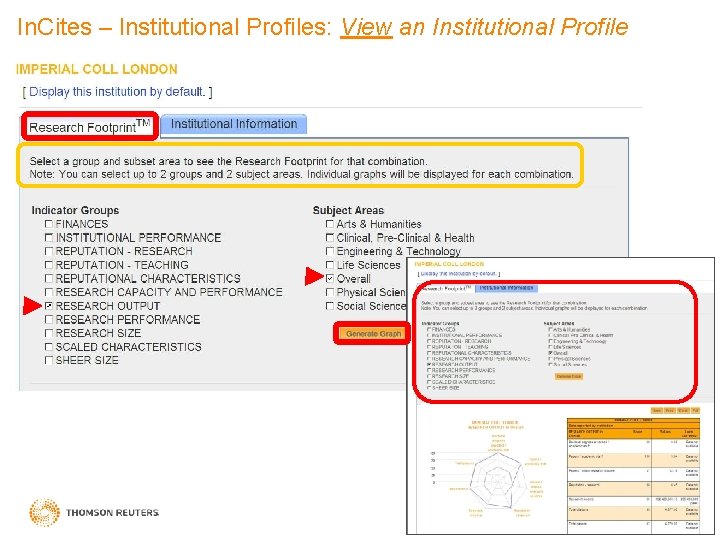720x540 pixels.
Task: Click Generate Graph button in inset screenshot
Action: 569,376
